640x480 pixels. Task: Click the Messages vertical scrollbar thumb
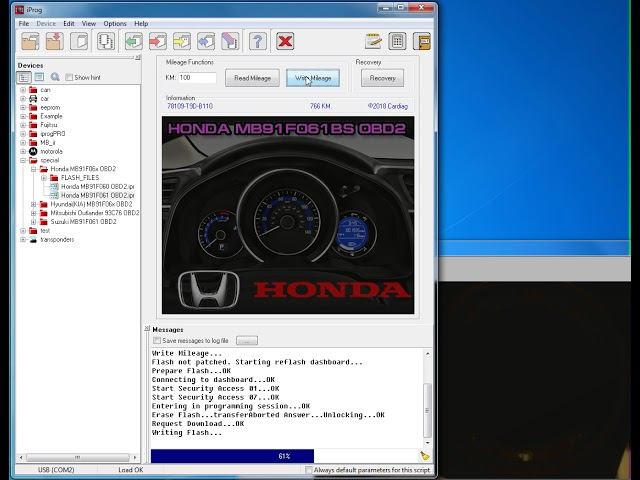(427, 410)
